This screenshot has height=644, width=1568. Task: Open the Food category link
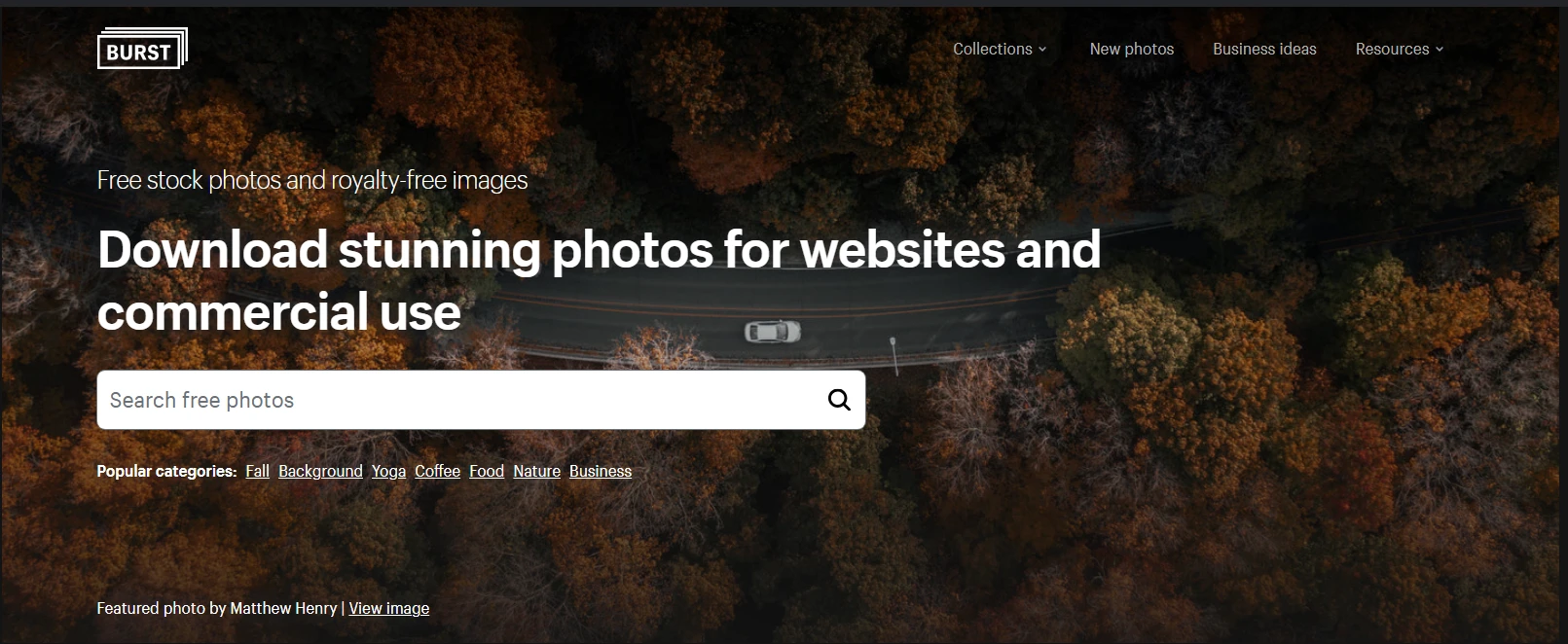coord(487,471)
